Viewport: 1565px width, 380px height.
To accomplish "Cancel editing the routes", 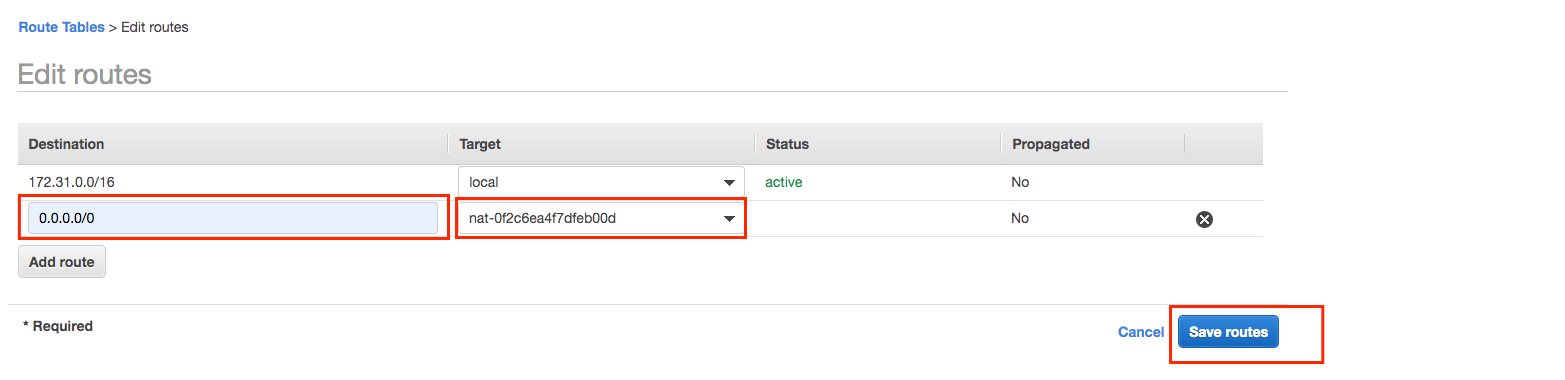I will [x=1141, y=332].
